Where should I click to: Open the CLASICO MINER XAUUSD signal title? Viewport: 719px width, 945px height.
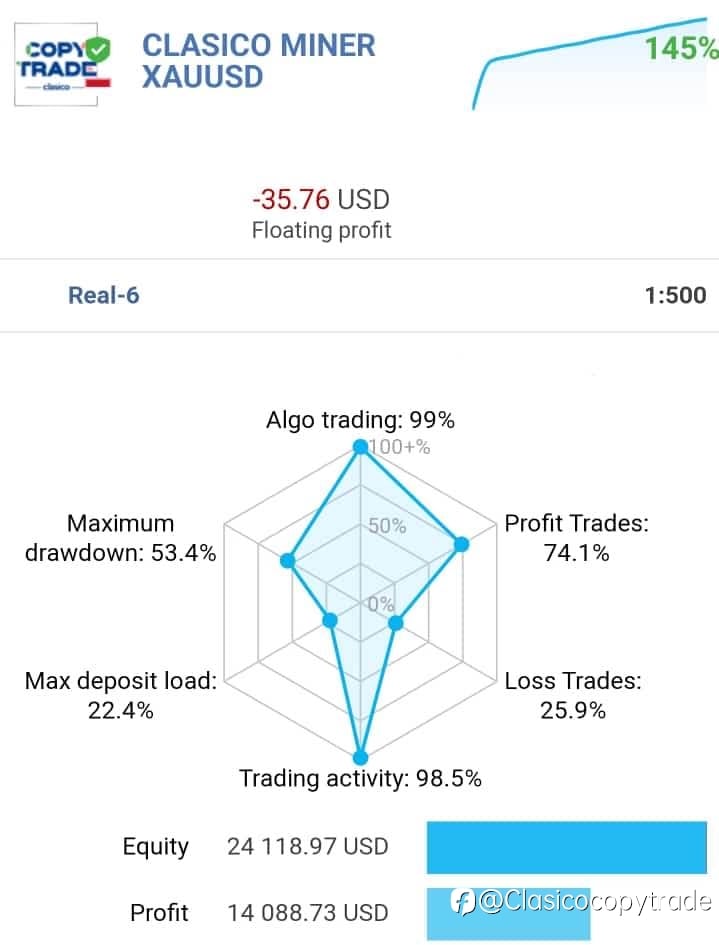(259, 61)
